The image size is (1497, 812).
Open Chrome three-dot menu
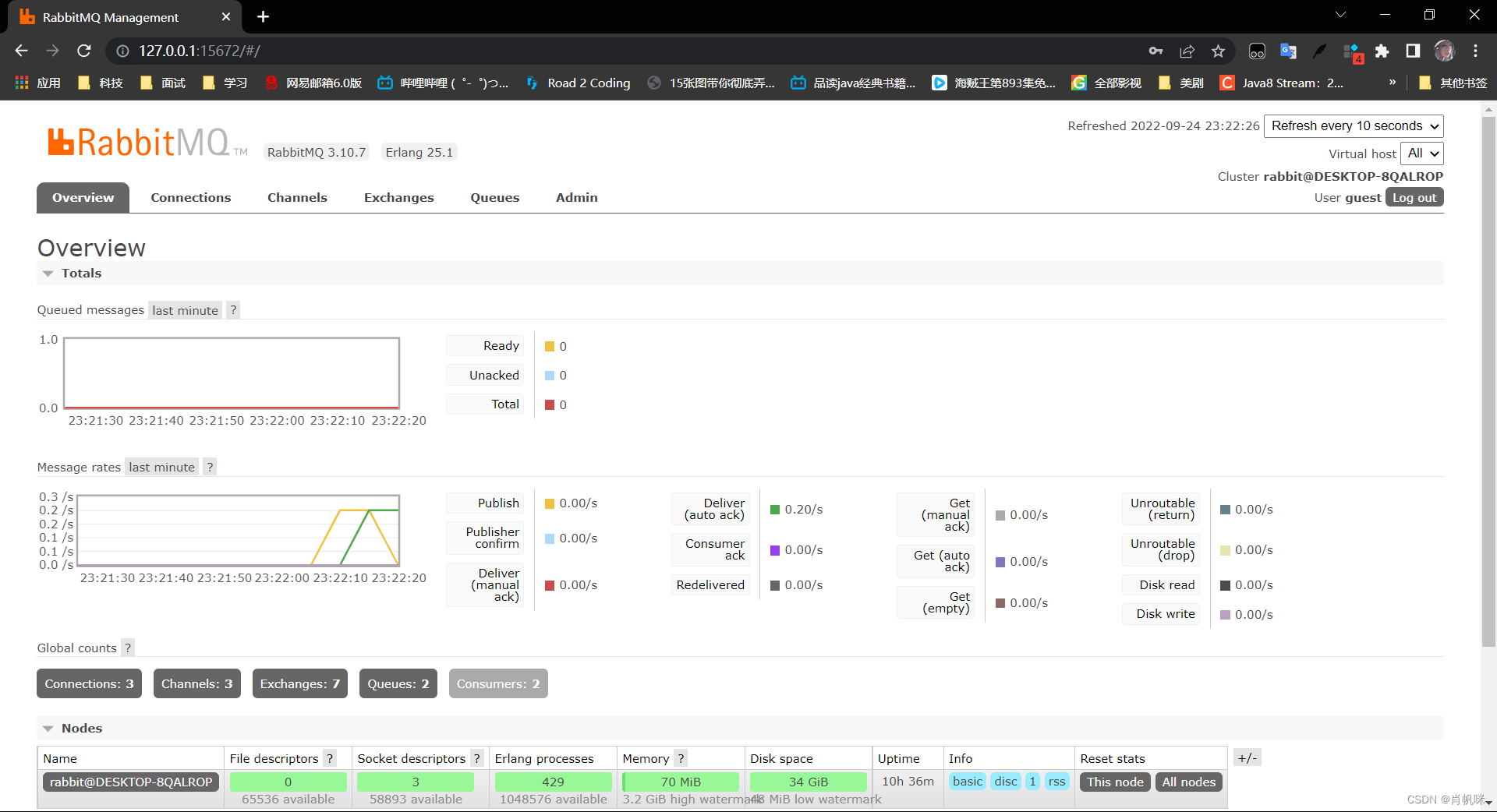pyautogui.click(x=1475, y=51)
